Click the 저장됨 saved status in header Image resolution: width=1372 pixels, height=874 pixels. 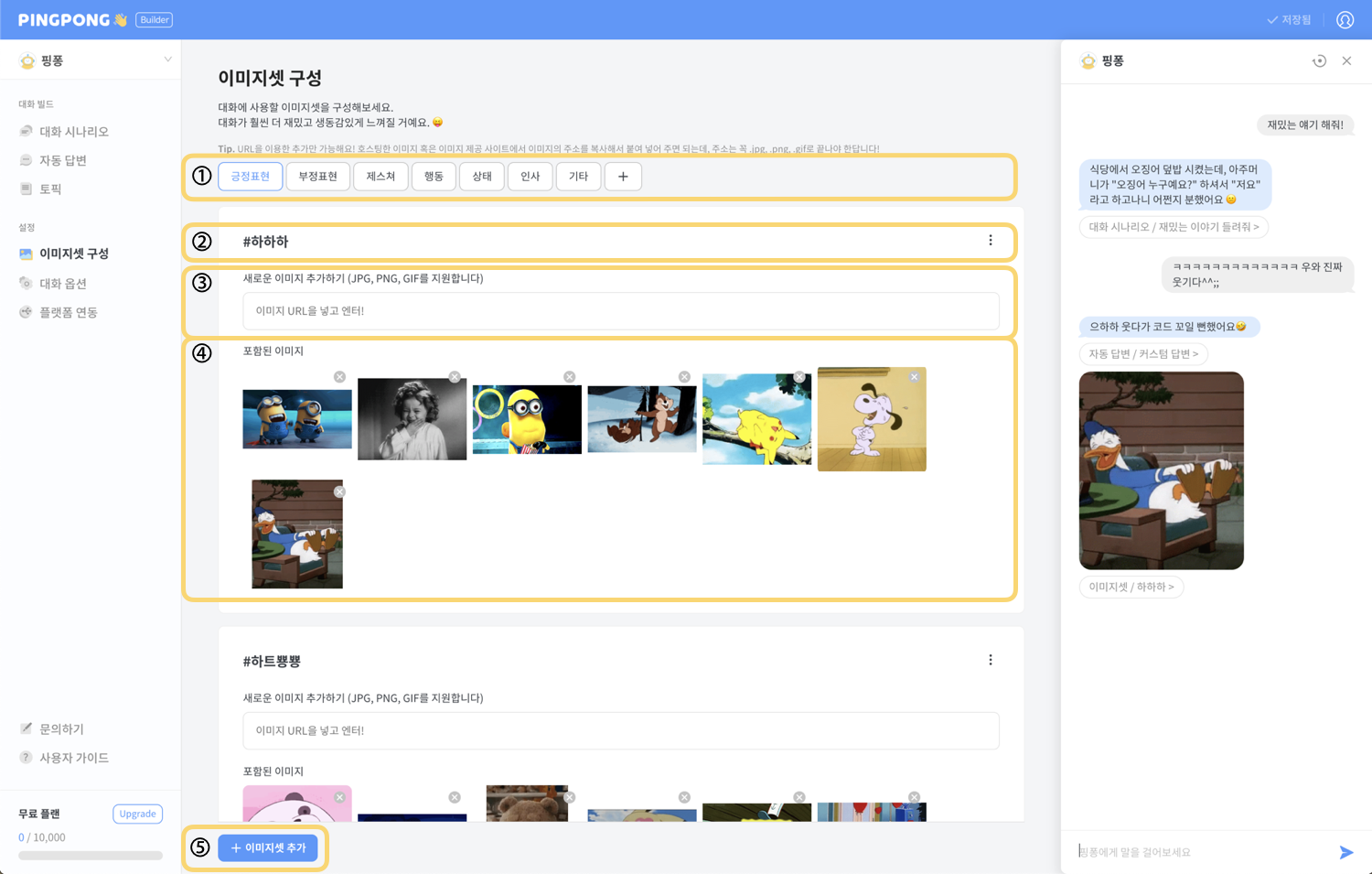1289,19
